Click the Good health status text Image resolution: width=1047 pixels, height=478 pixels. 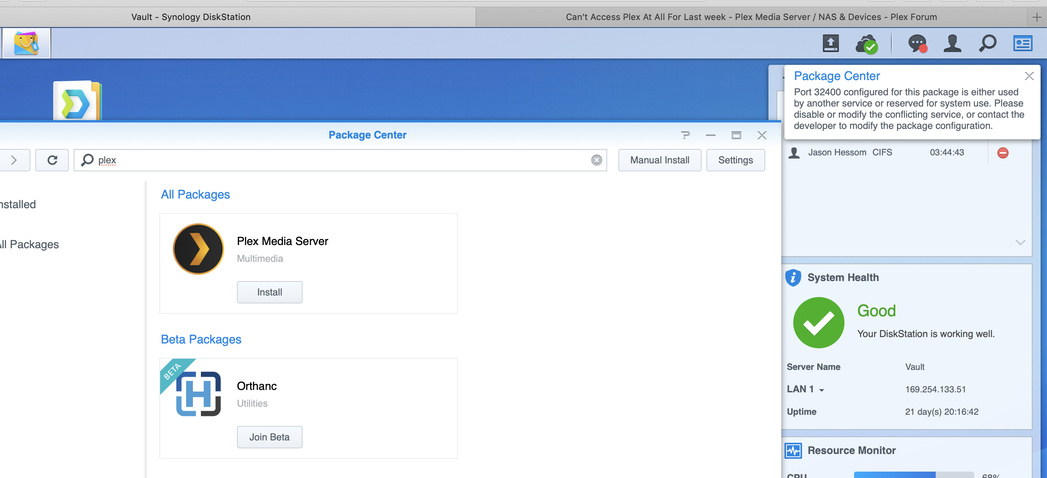click(x=876, y=310)
